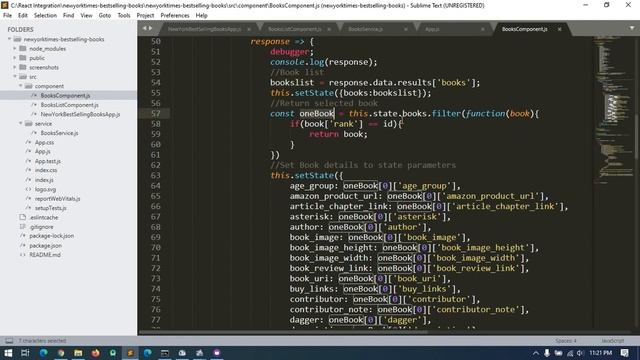The image size is (640, 360).
Task: Open Task View on the taskbar
Action: click(x=25, y=353)
